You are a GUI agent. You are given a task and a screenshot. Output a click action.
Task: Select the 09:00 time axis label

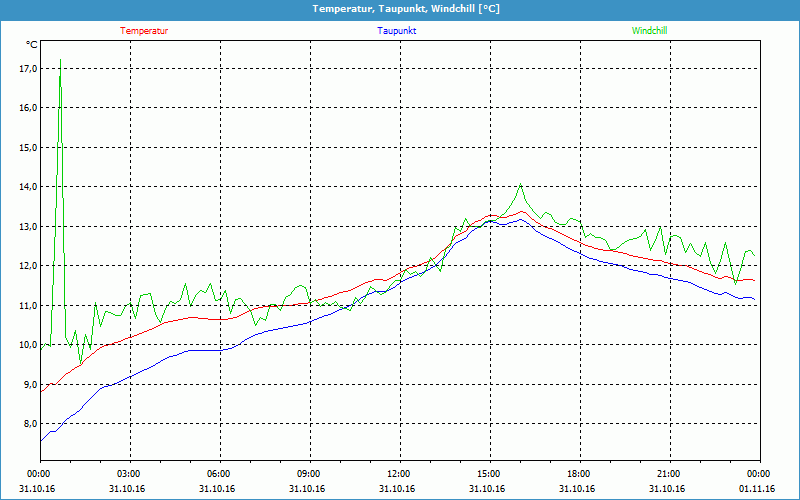[x=309, y=474]
